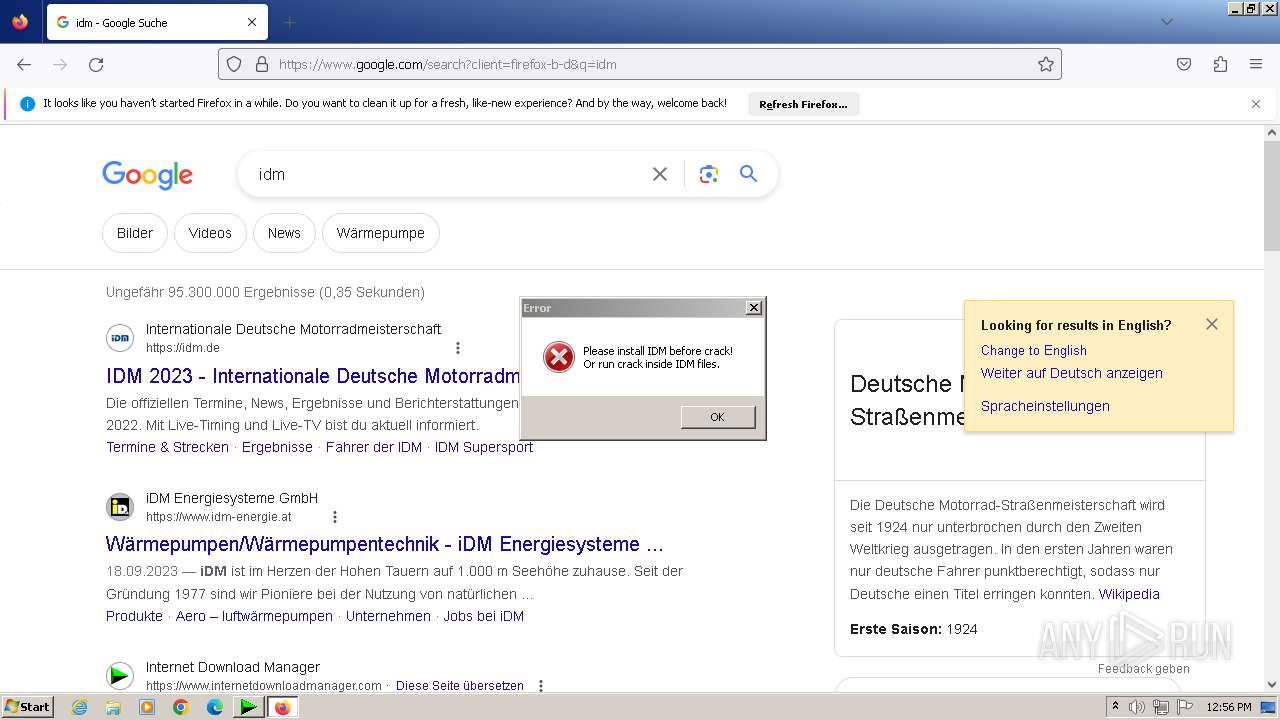Open the three-dot menu for idm.de result
Screen dimensions: 1280x720
[x=458, y=348]
